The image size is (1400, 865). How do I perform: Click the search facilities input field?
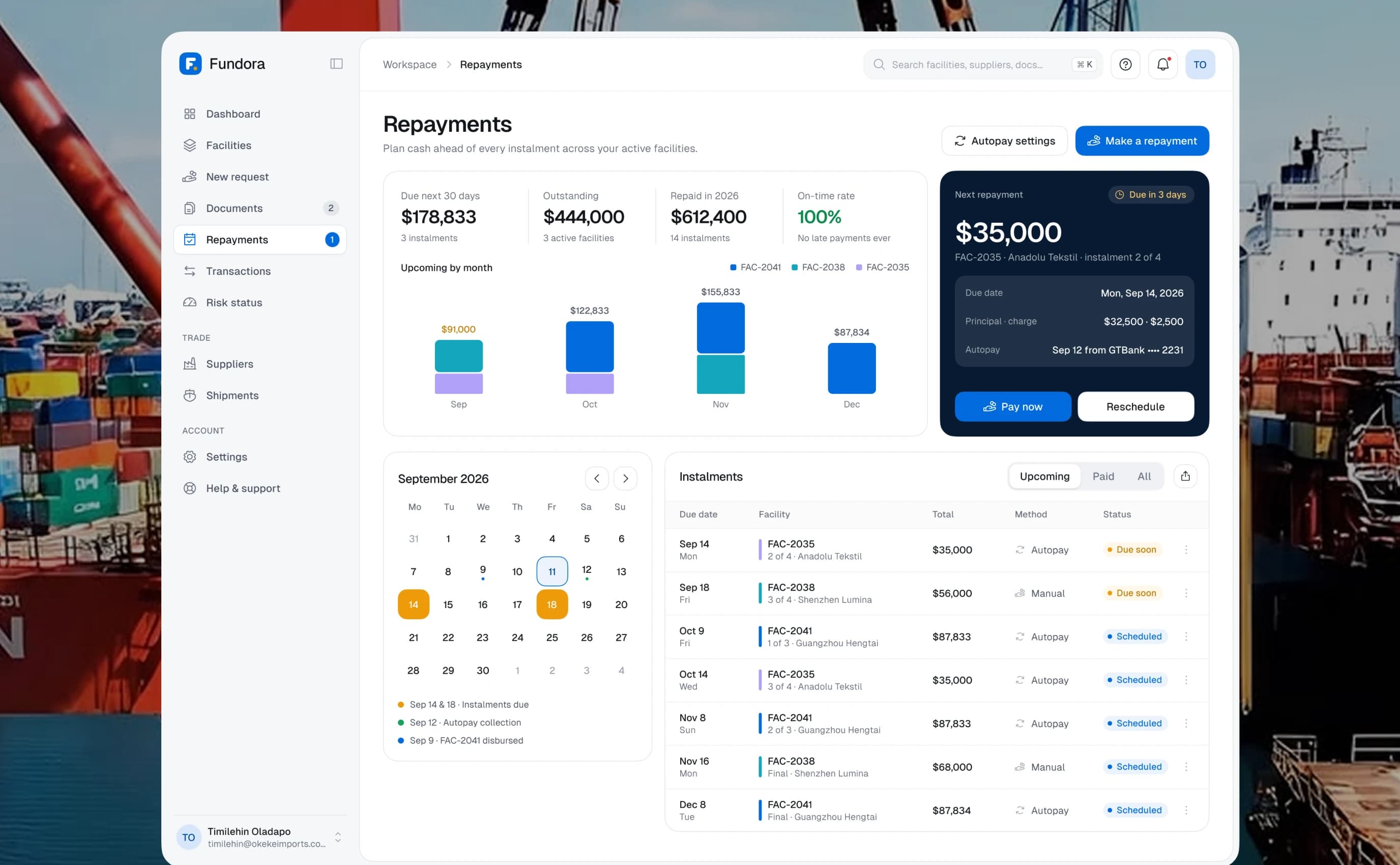click(982, 65)
